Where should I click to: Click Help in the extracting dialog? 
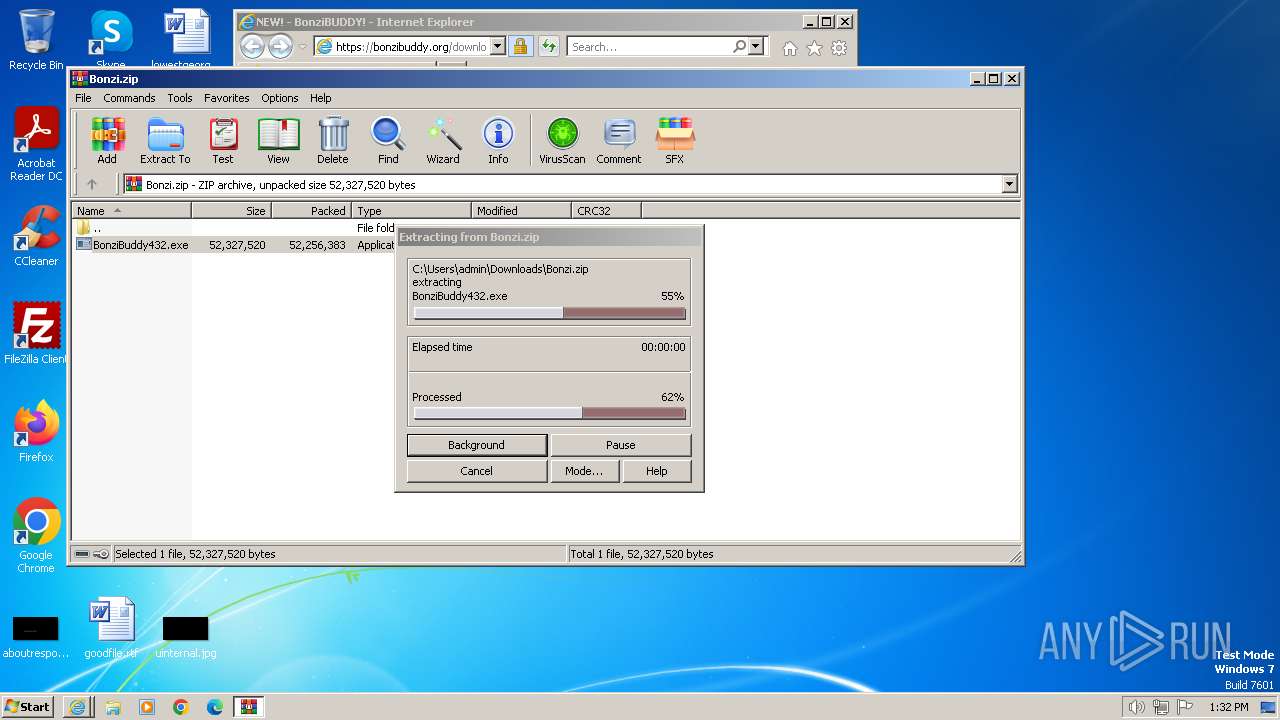(x=656, y=471)
